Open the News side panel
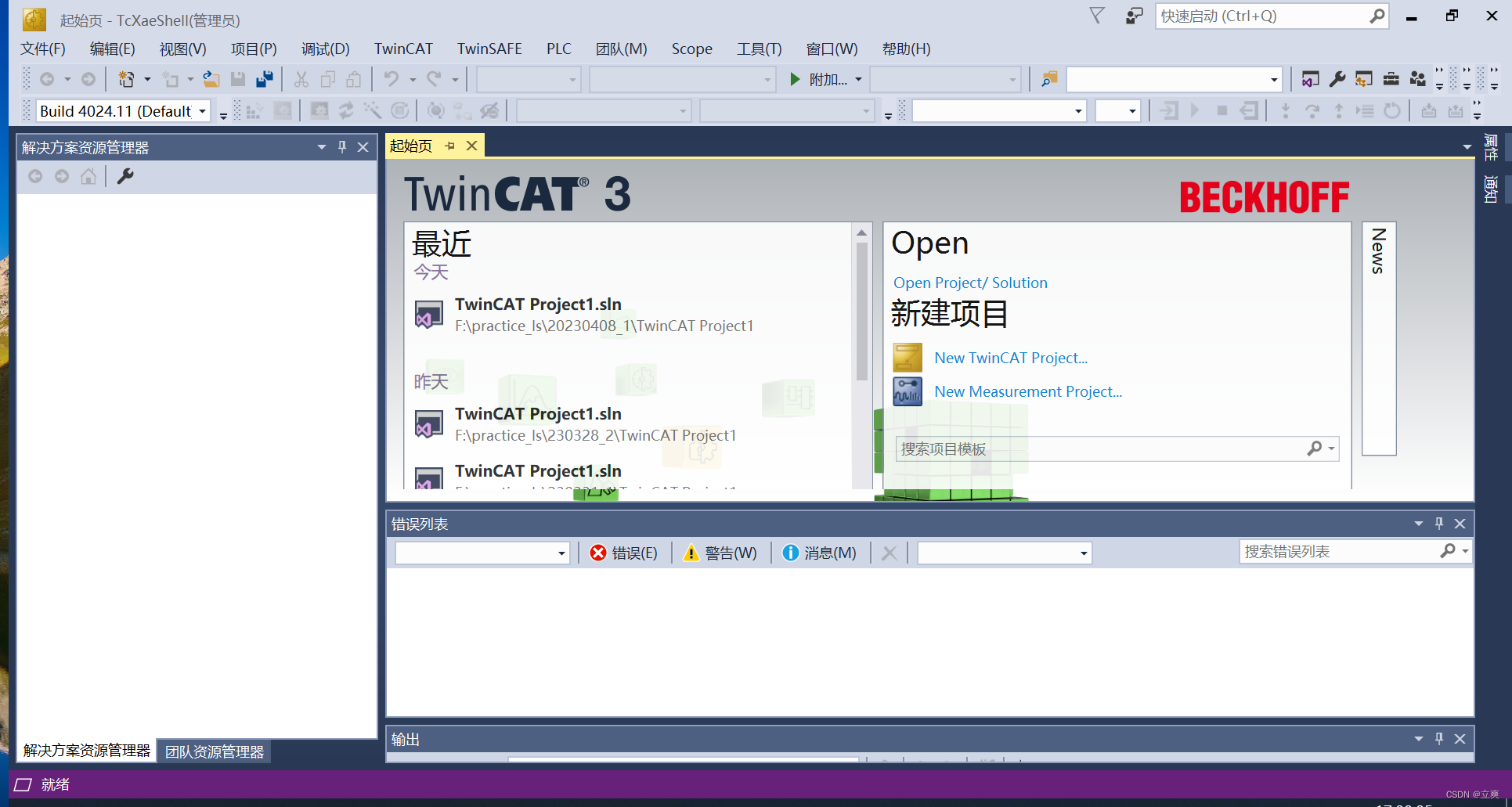The height and width of the screenshot is (807, 1512). pyautogui.click(x=1379, y=338)
